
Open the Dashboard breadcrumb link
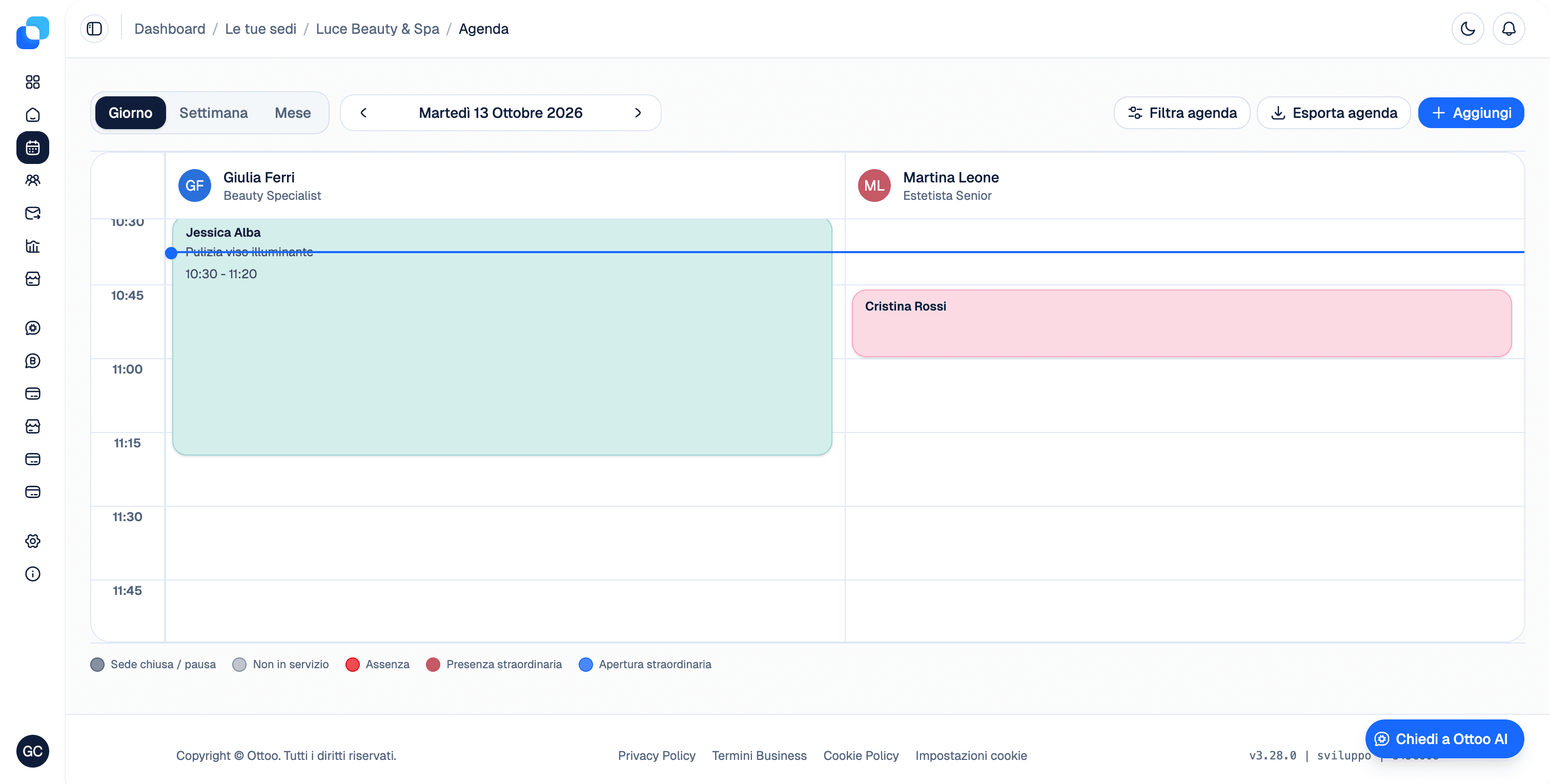point(170,29)
